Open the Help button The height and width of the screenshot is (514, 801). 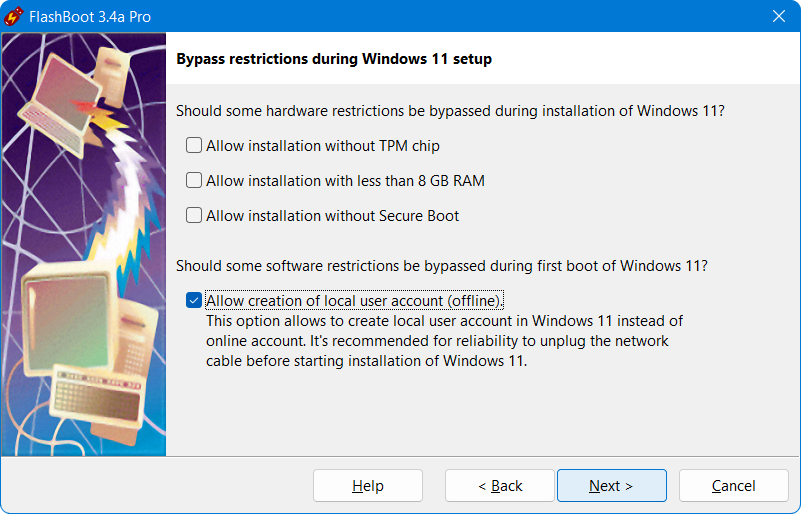[x=367, y=486]
